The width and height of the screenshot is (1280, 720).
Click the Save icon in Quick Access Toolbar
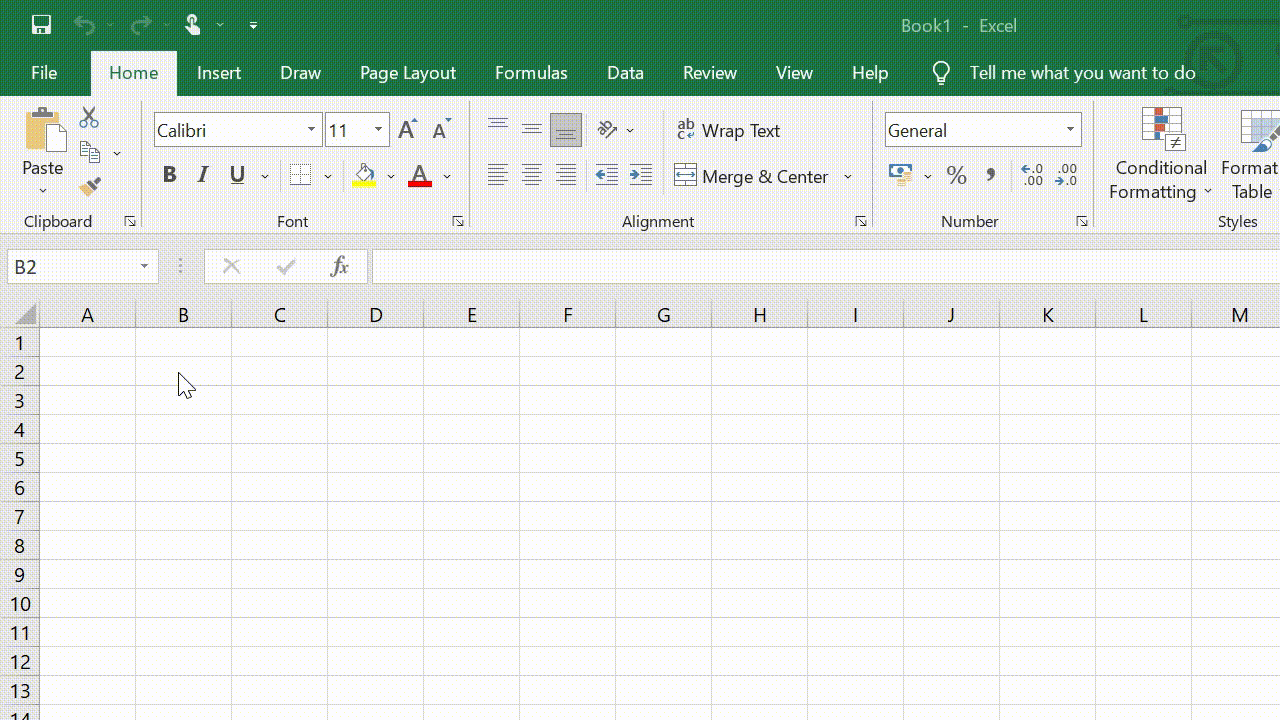click(41, 25)
